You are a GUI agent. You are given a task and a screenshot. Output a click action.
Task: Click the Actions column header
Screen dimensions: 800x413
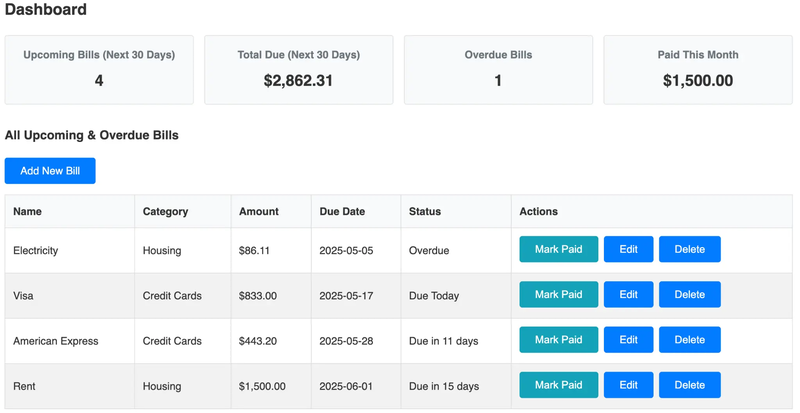coord(652,211)
